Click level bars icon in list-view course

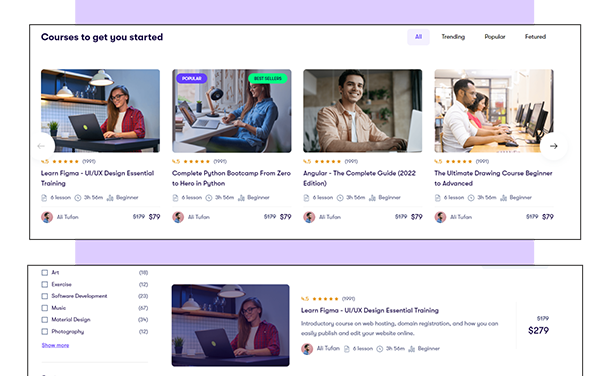pos(412,349)
